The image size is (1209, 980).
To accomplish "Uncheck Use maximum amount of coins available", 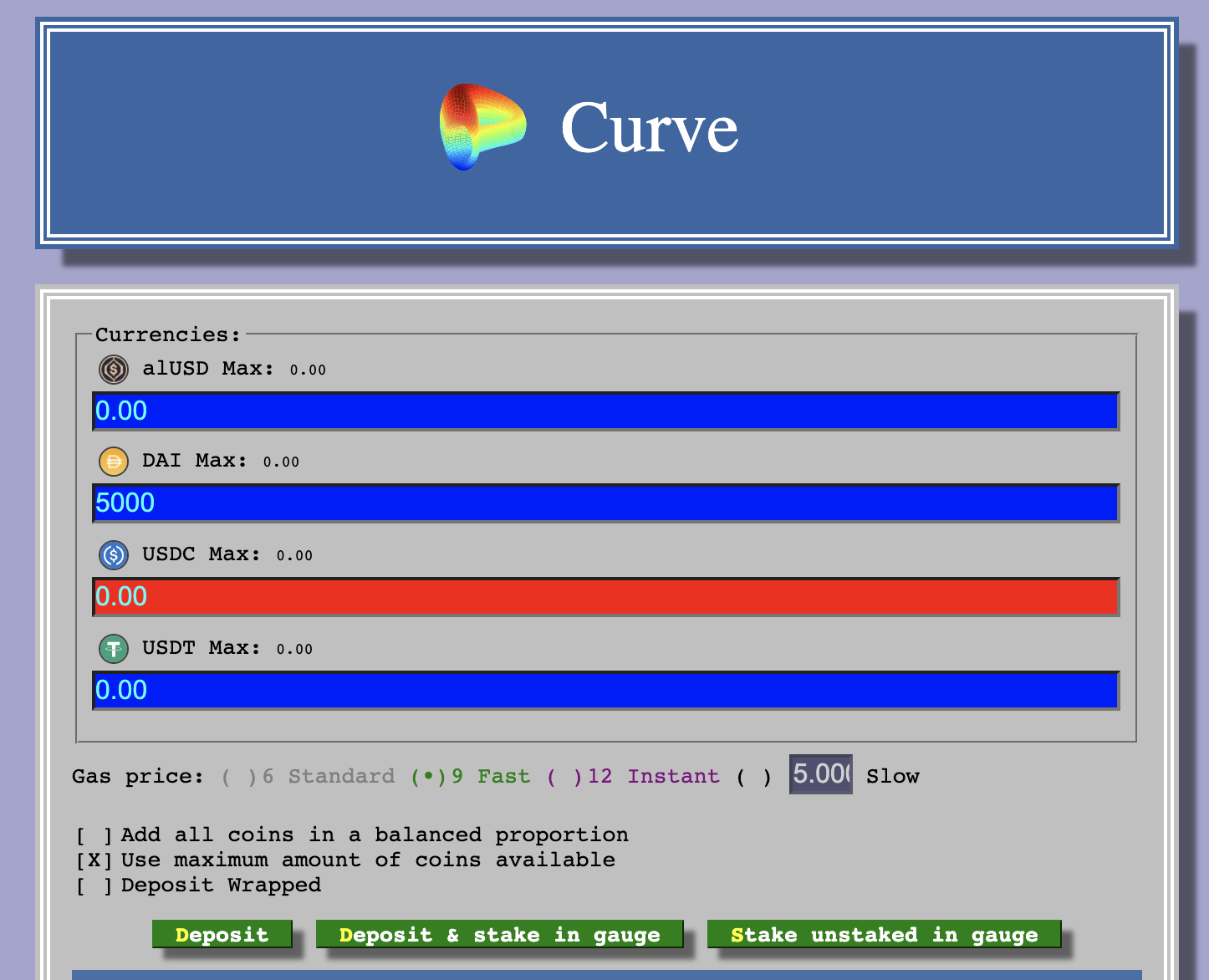I will point(94,860).
